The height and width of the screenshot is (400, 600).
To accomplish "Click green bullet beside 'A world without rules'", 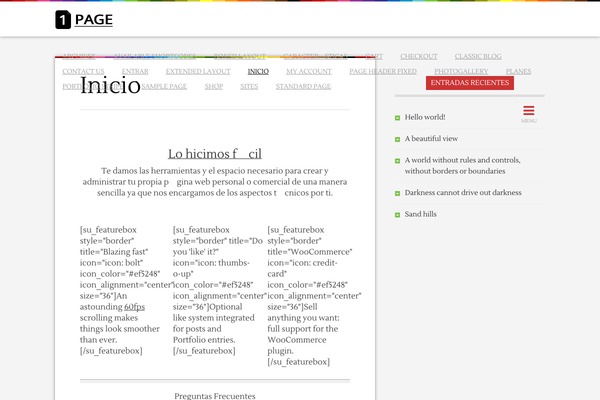I will pos(397,161).
